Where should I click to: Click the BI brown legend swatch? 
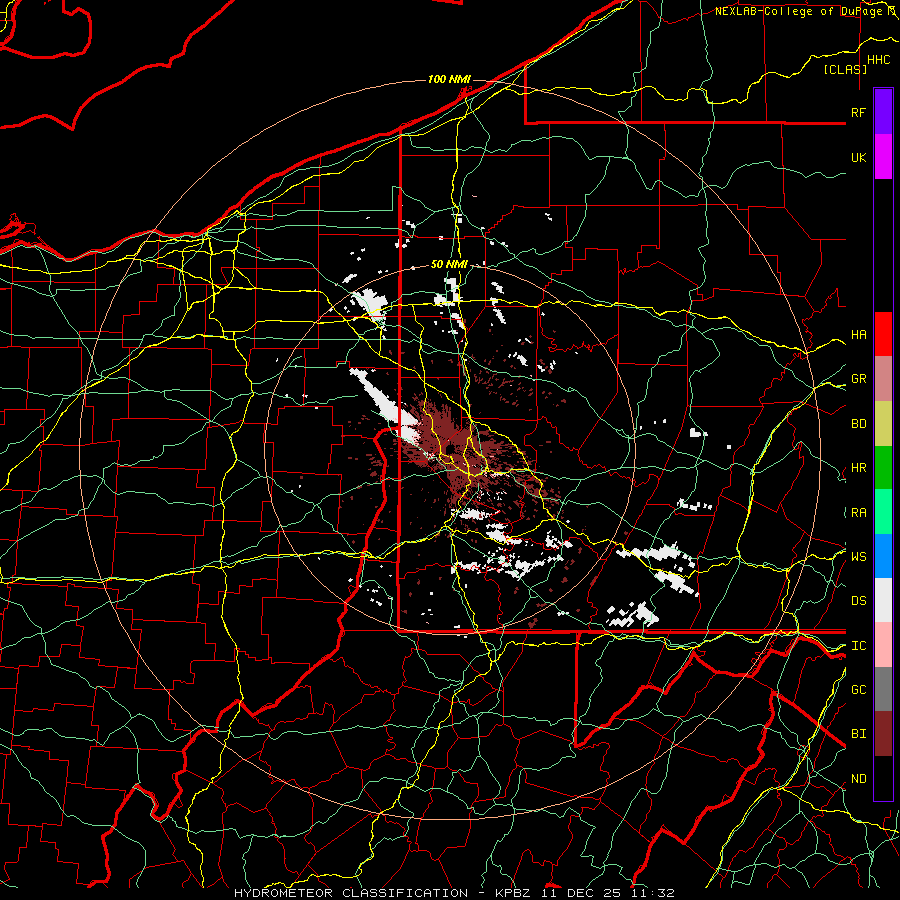883,734
